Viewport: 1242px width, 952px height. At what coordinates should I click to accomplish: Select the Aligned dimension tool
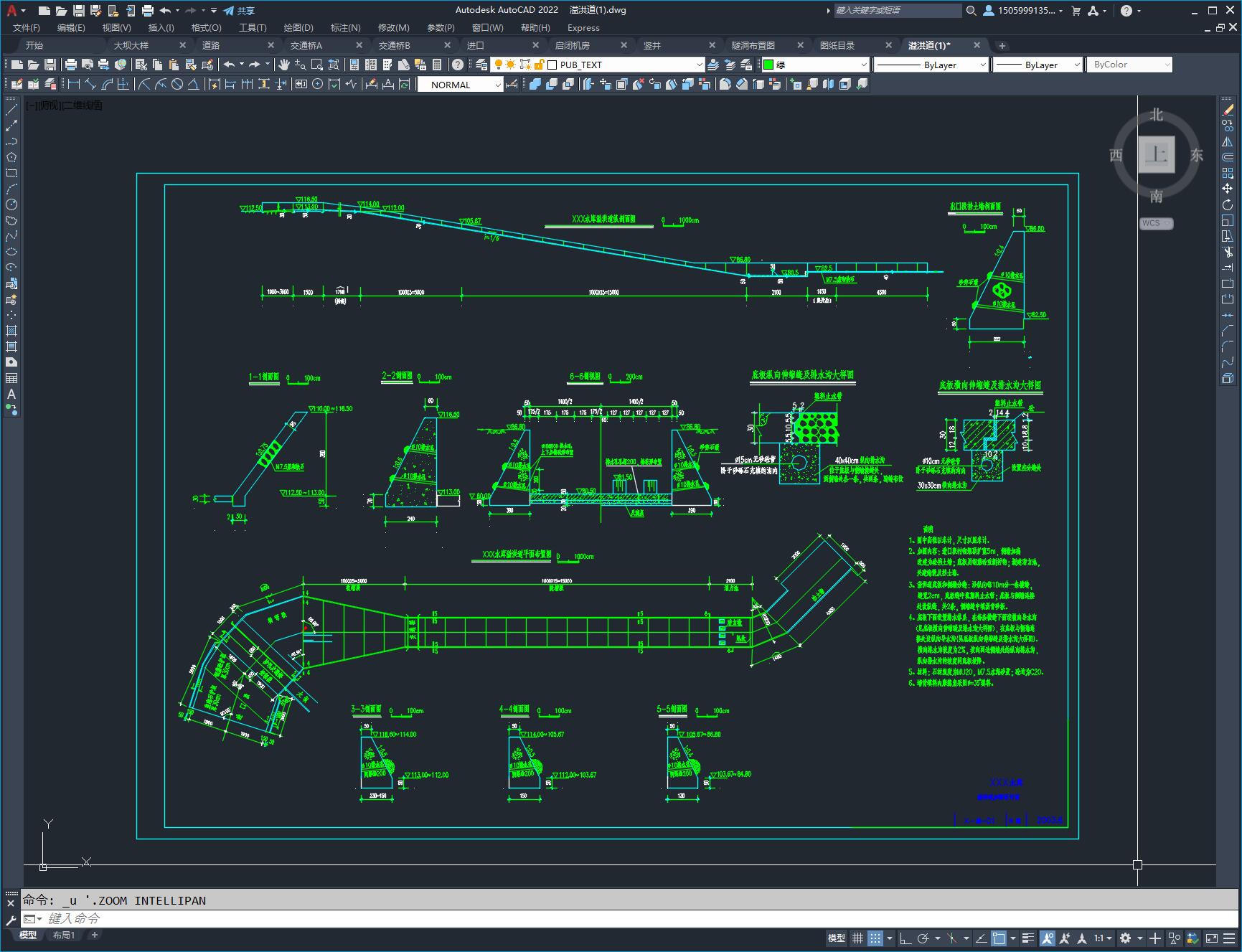point(90,85)
